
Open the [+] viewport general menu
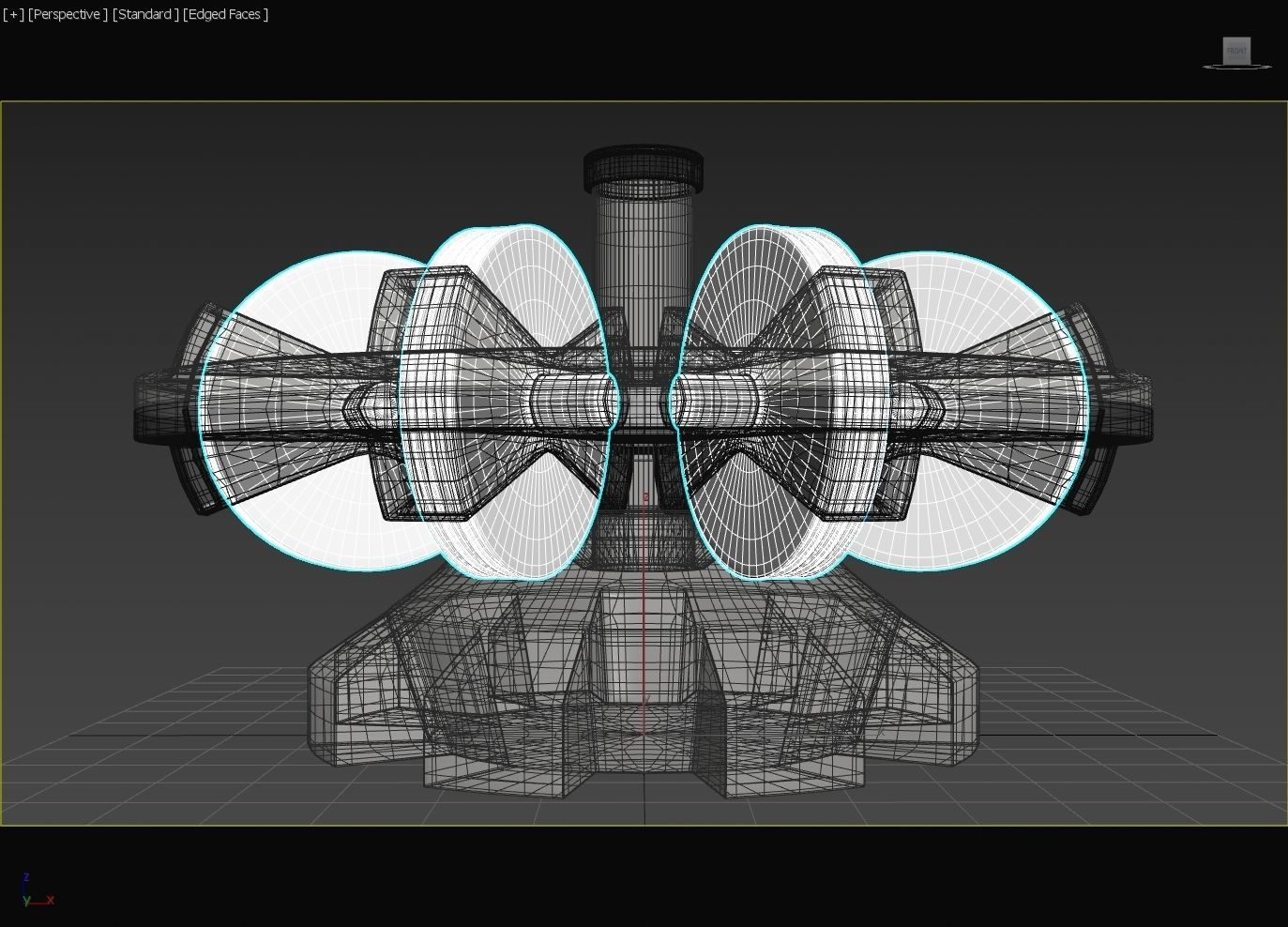pyautogui.click(x=13, y=14)
